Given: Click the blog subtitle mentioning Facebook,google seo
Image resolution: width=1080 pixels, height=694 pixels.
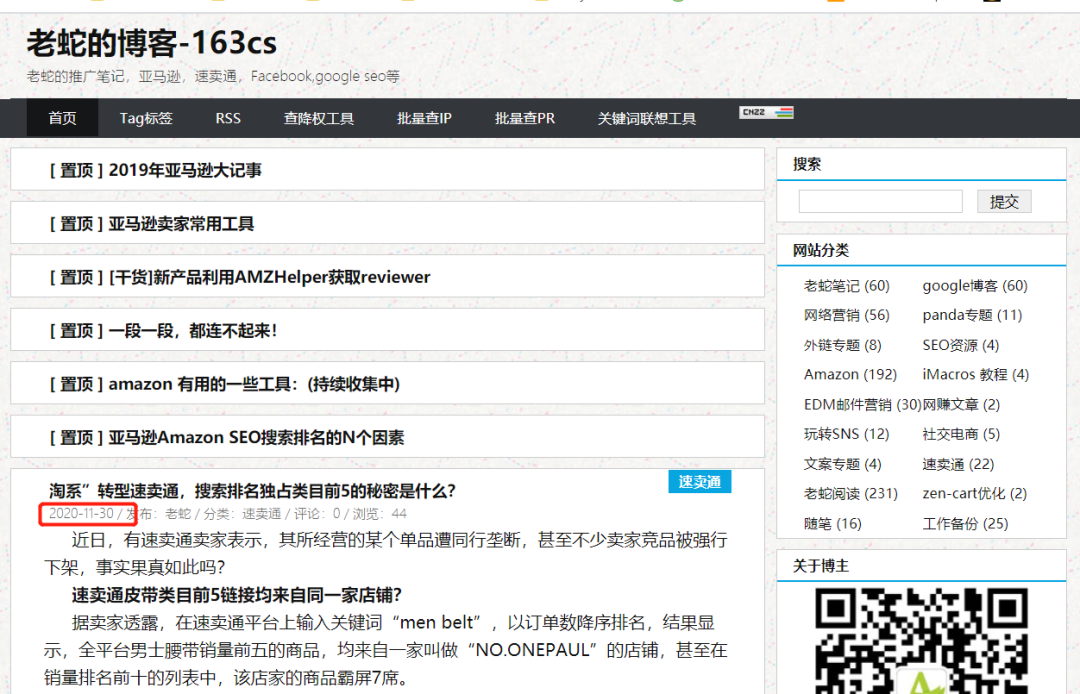Looking at the screenshot, I should (213, 76).
